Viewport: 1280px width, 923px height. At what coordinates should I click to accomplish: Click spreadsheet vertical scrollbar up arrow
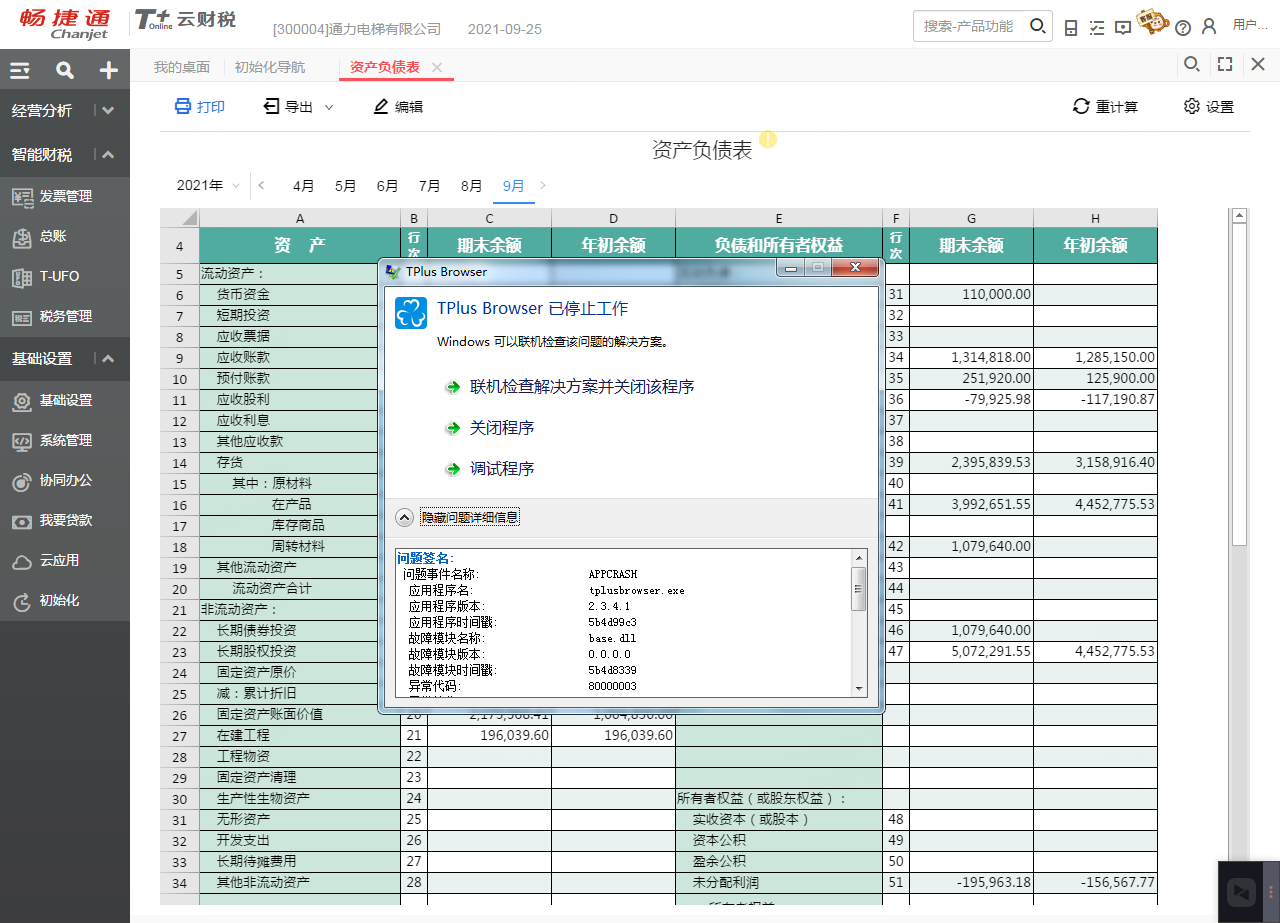[1240, 216]
